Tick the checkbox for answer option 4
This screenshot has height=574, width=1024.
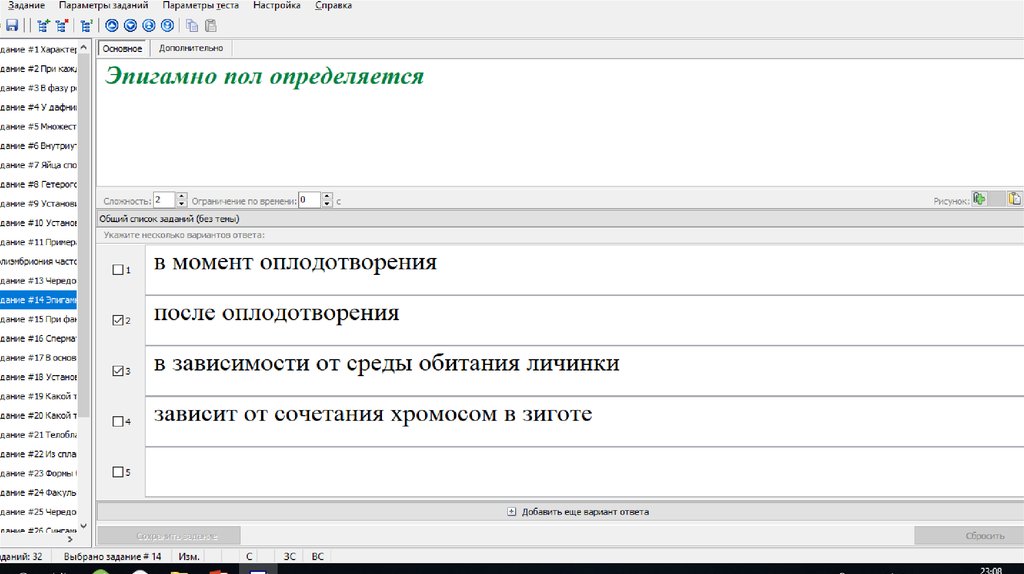point(118,421)
